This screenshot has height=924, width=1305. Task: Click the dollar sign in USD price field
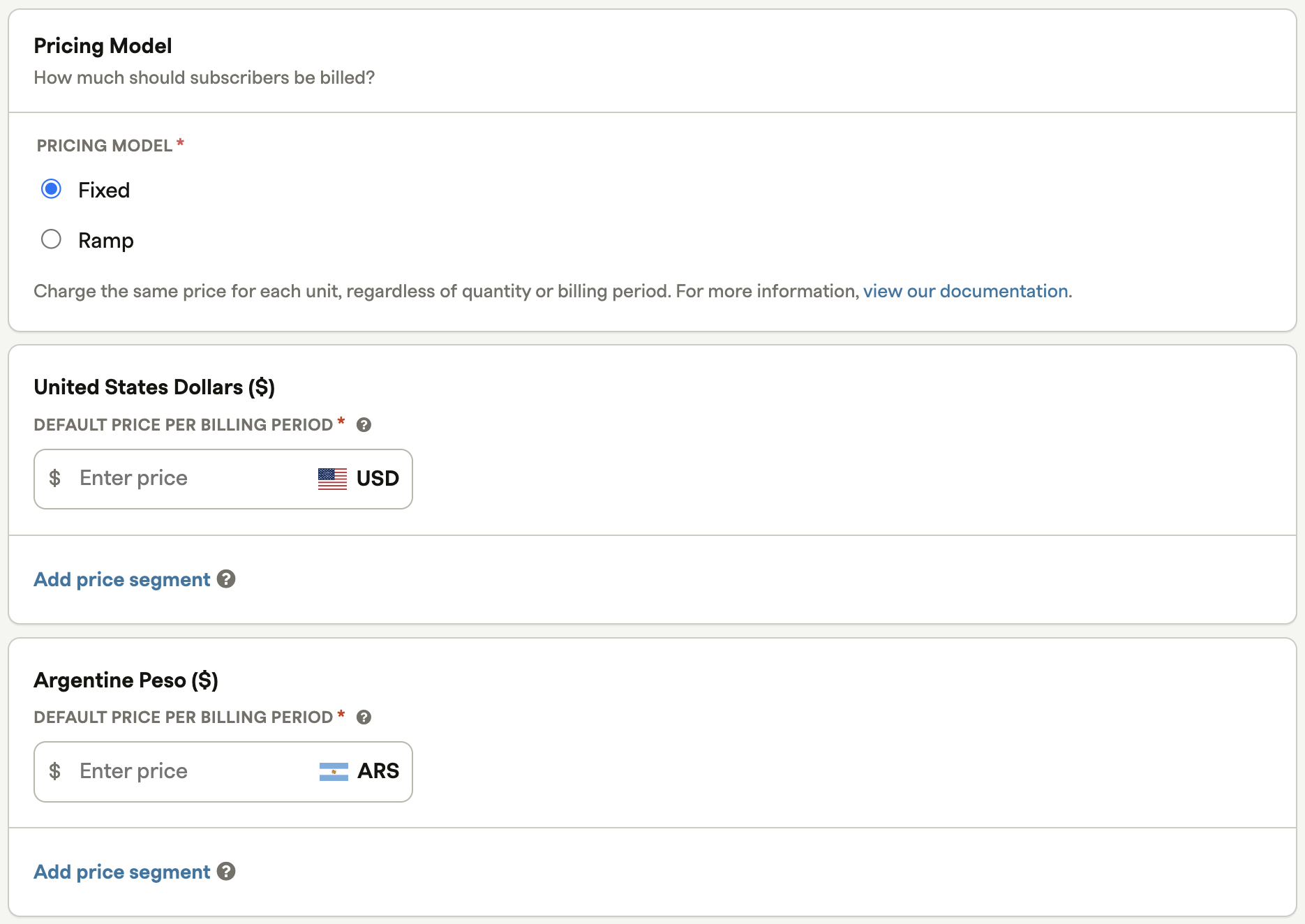[x=54, y=479]
